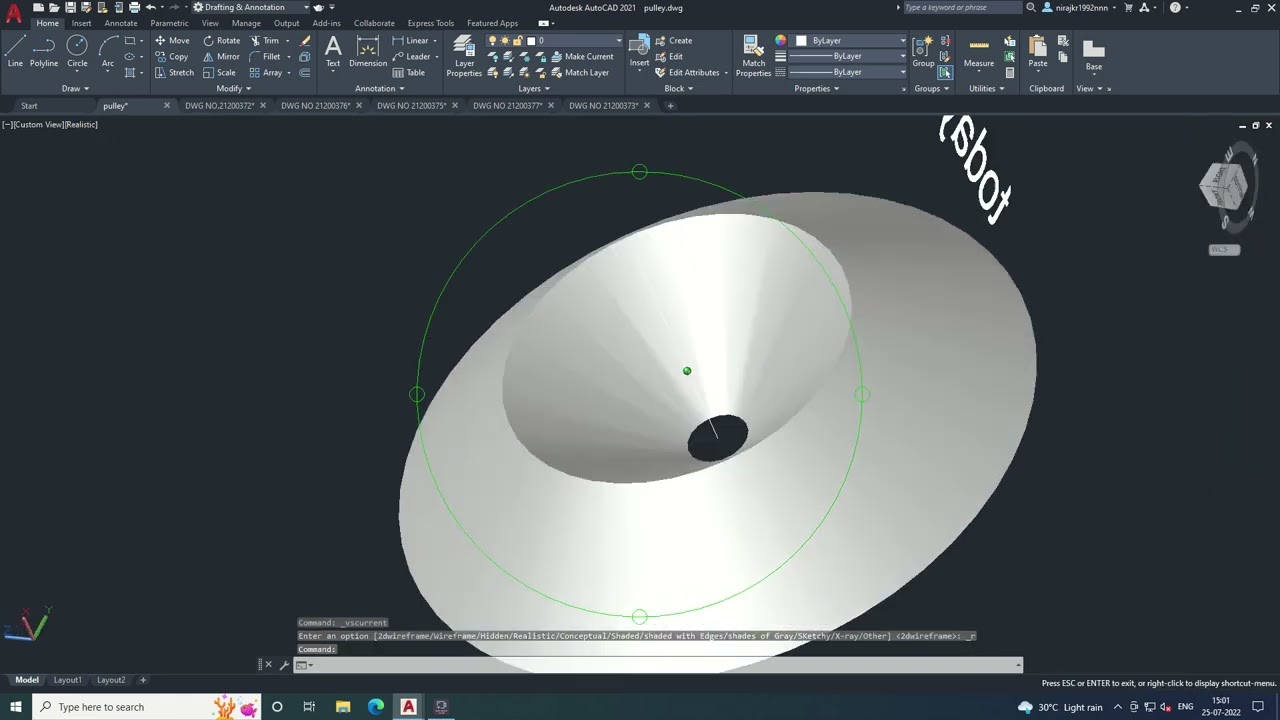This screenshot has width=1280, height=720.
Task: Open the Linear dimension dropdown arrow
Action: pos(437,41)
